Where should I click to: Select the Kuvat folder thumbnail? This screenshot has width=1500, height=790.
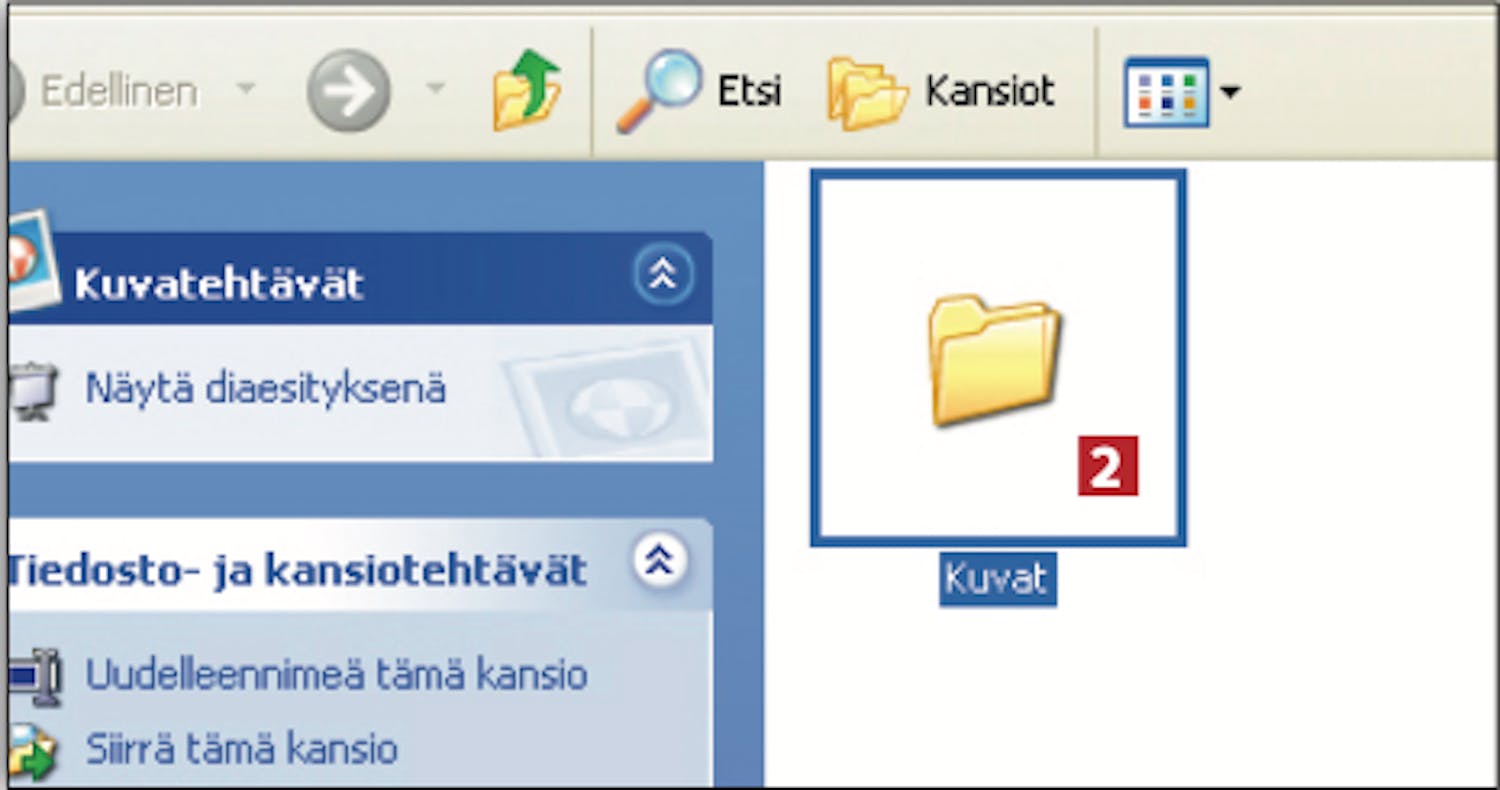click(x=998, y=358)
